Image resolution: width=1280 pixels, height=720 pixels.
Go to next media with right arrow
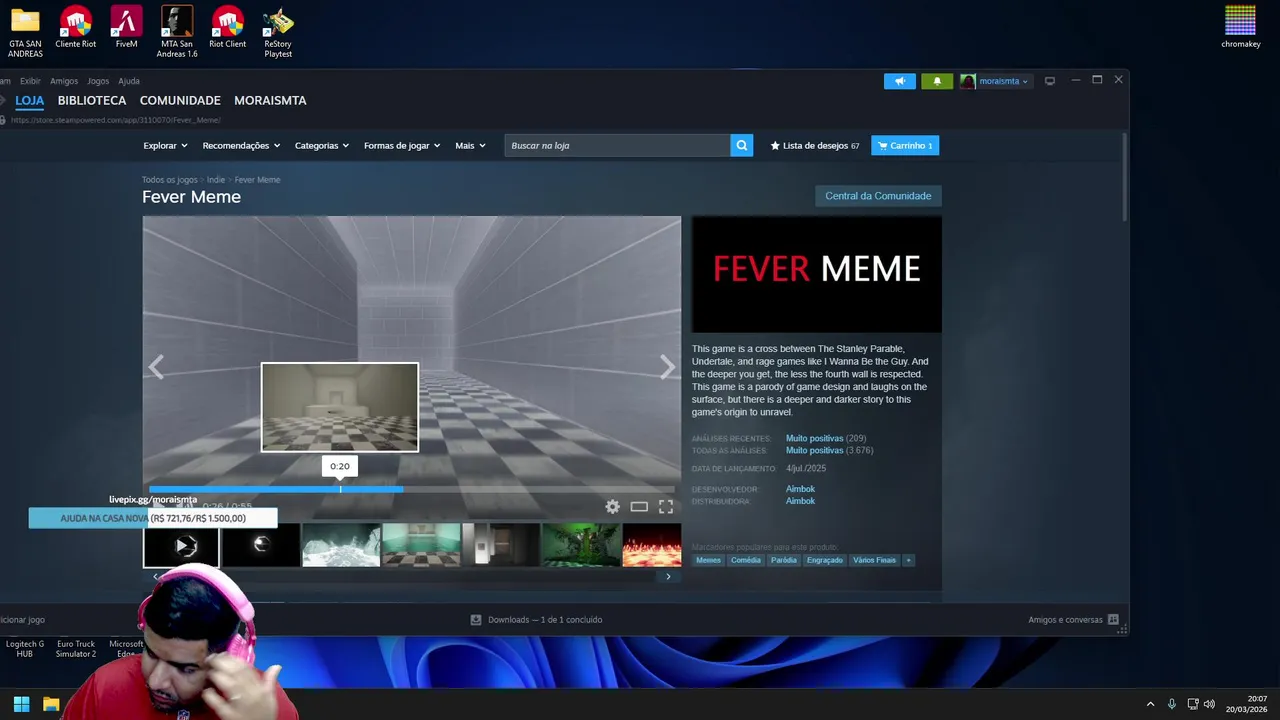(x=667, y=368)
